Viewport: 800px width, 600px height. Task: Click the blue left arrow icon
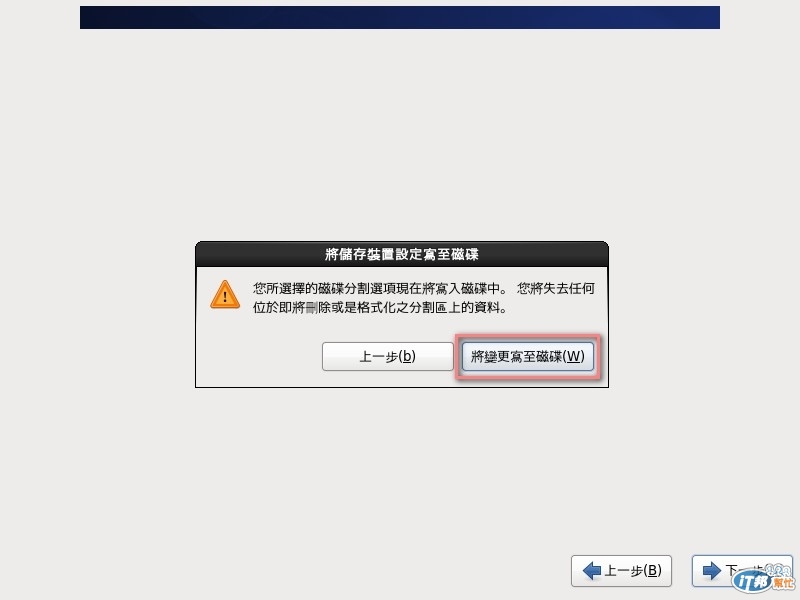(x=591, y=570)
